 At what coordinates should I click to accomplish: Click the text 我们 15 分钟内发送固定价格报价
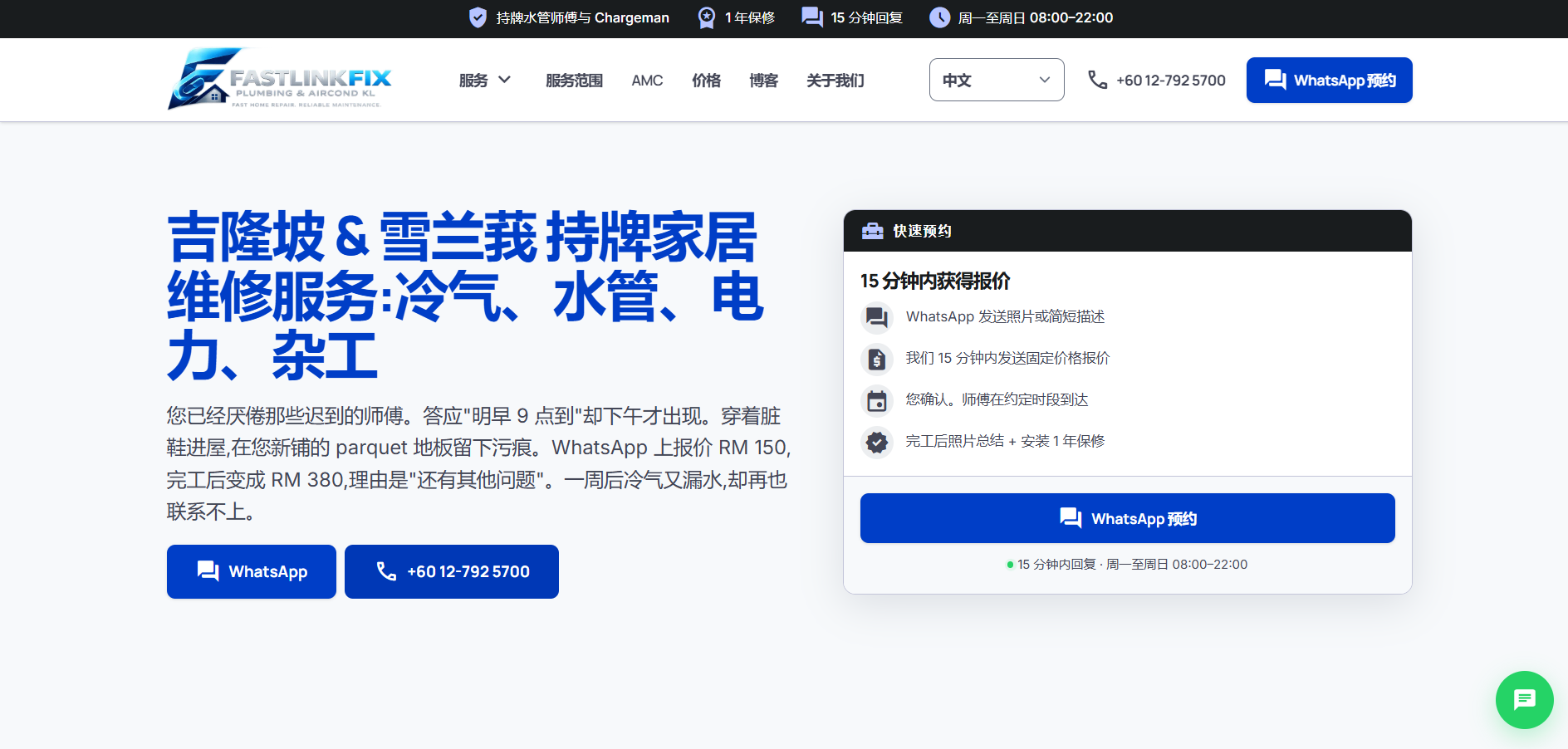1007,358
